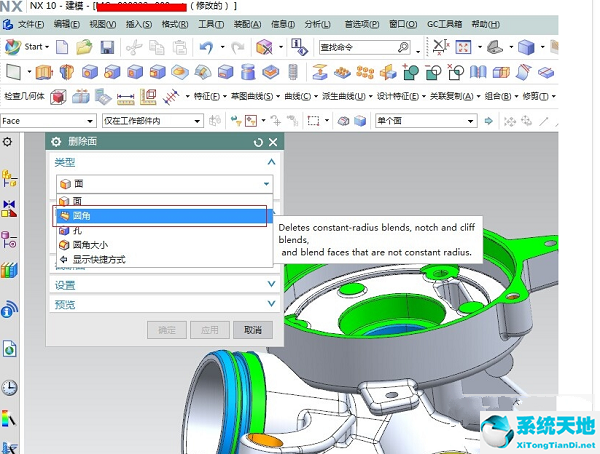Open the 格式(R) menu
600x454 pixels.
point(174,24)
